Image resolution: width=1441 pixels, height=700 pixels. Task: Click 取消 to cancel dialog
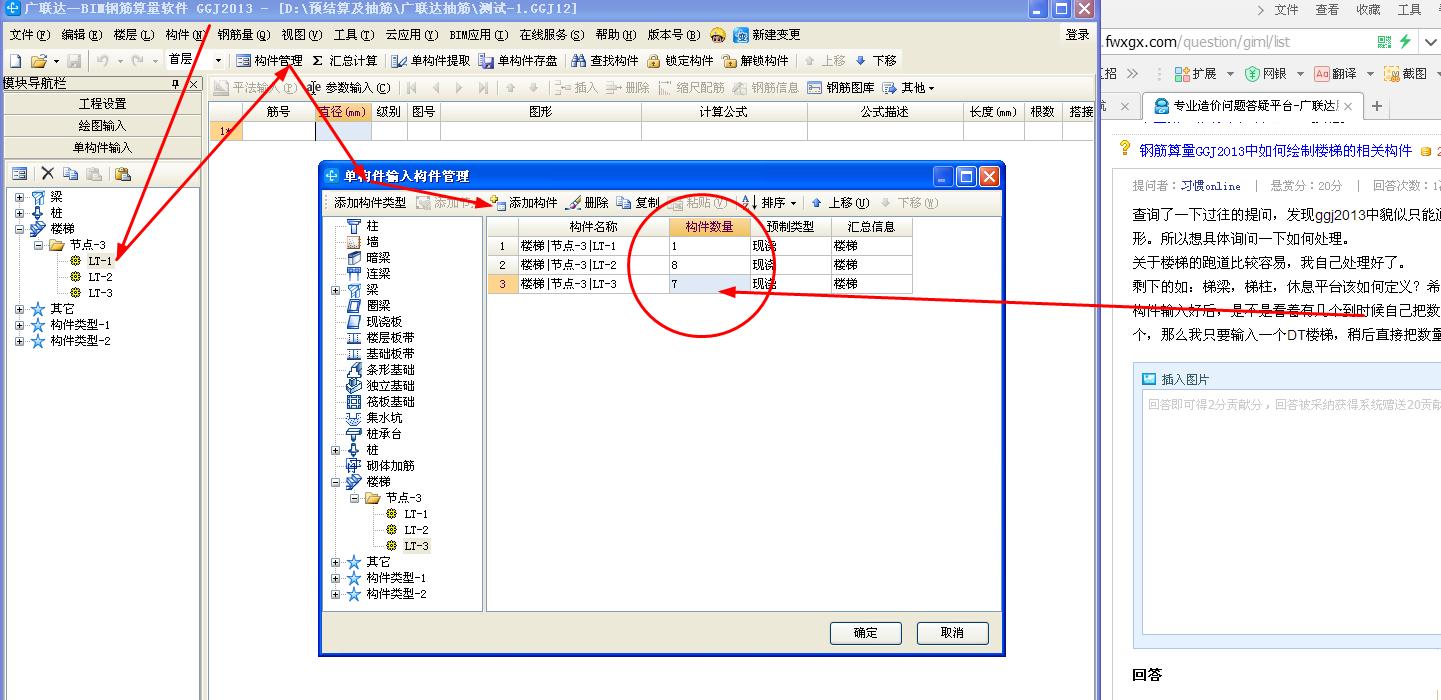952,633
